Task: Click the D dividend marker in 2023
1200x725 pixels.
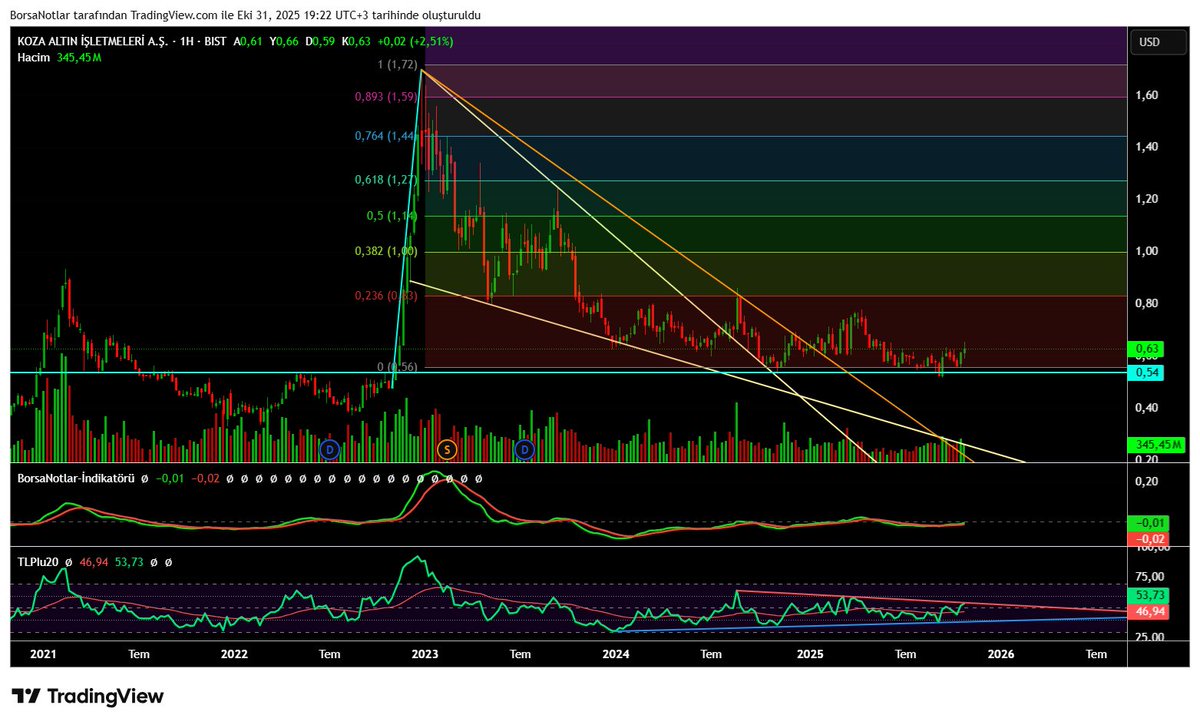Action: point(525,450)
